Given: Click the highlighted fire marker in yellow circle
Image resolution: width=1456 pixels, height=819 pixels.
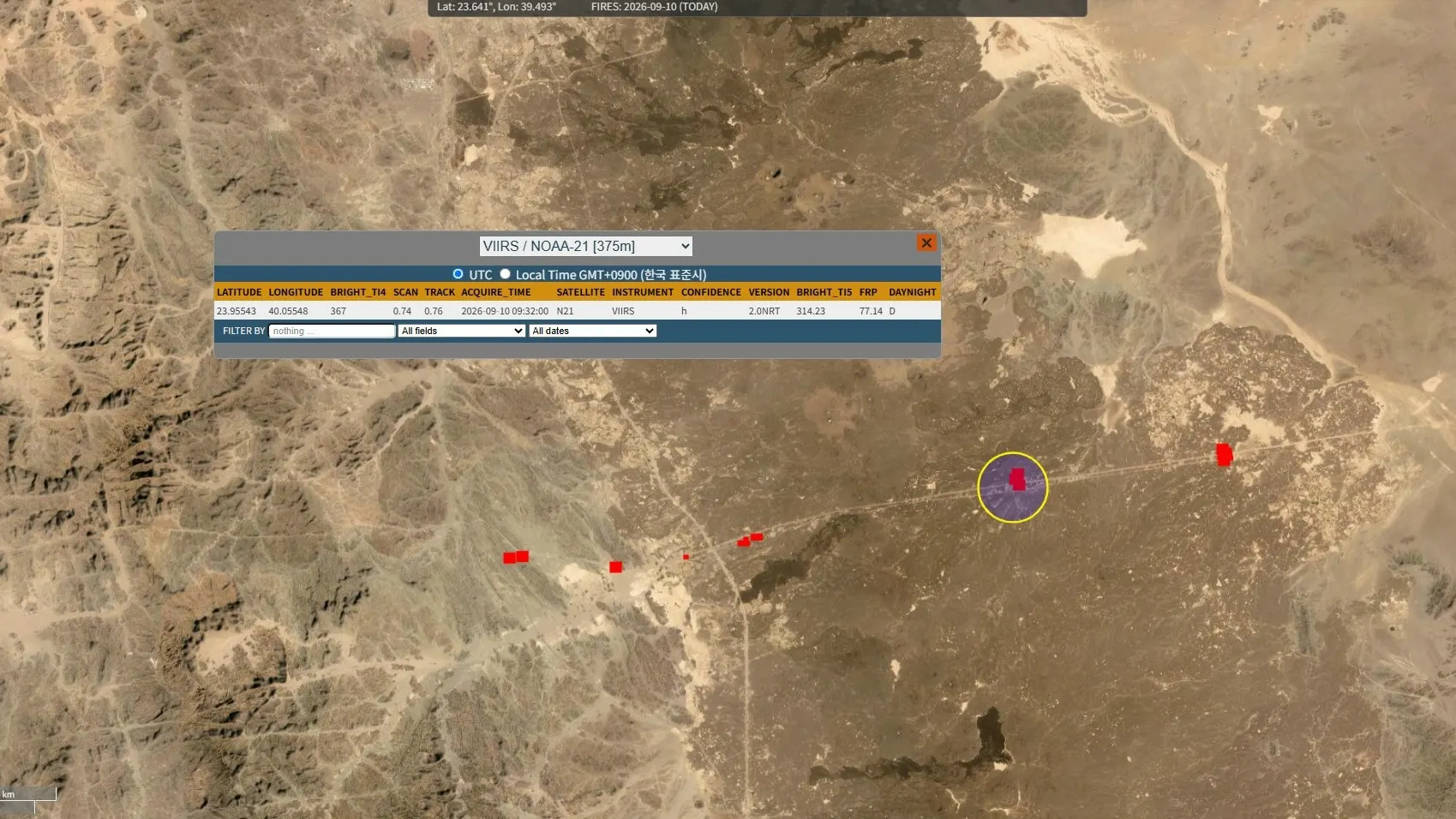Looking at the screenshot, I should 1017,480.
